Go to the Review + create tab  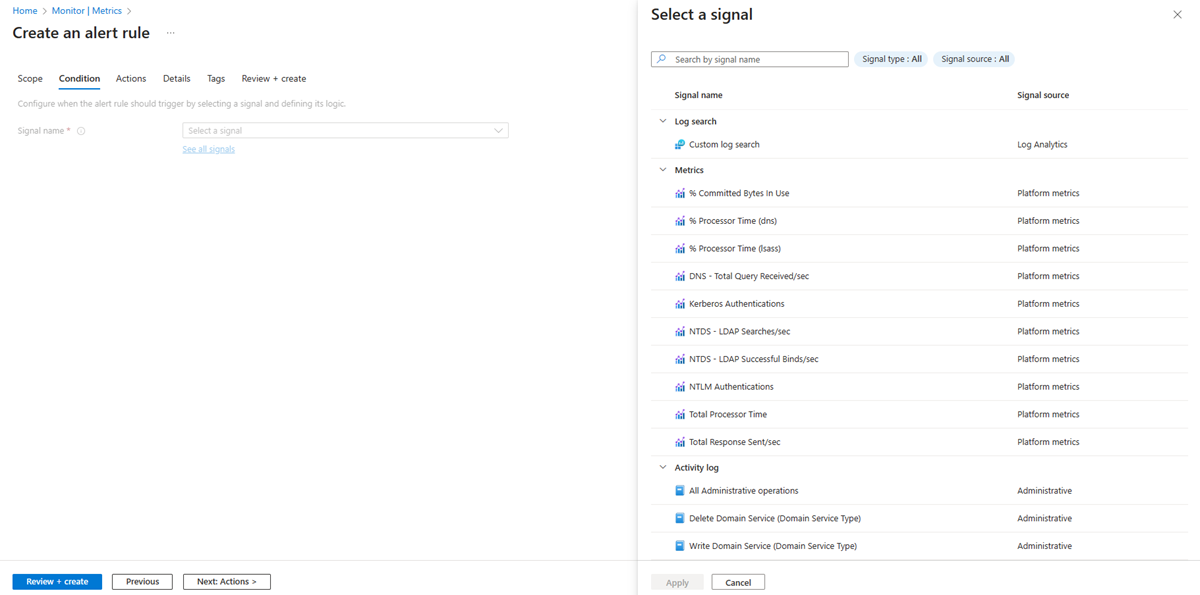[274, 79]
